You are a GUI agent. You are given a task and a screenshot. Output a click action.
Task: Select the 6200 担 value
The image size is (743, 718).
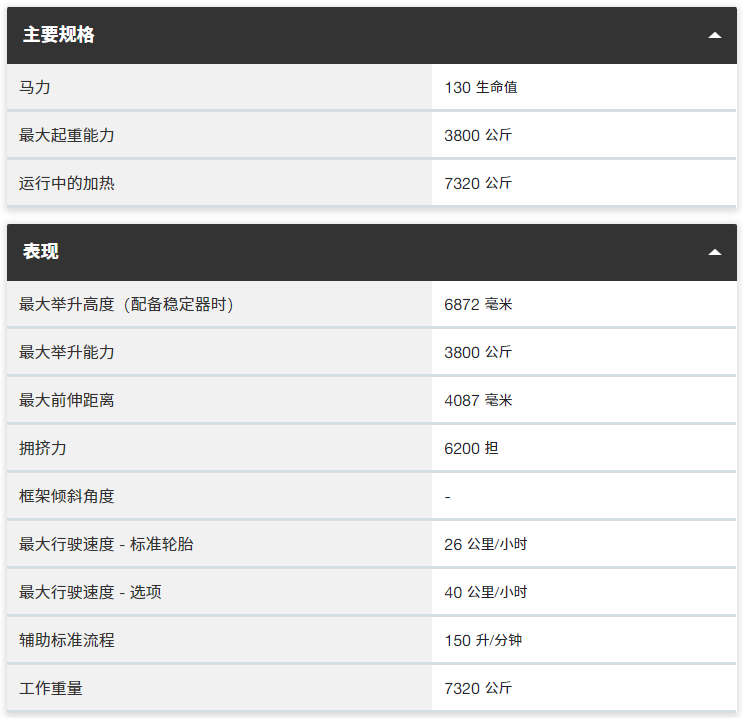(x=471, y=448)
